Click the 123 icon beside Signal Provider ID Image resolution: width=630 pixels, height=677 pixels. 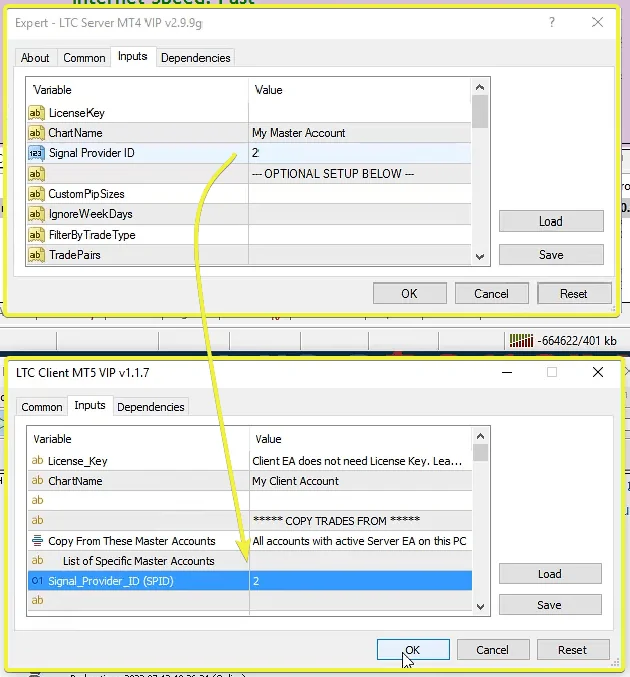(36, 153)
